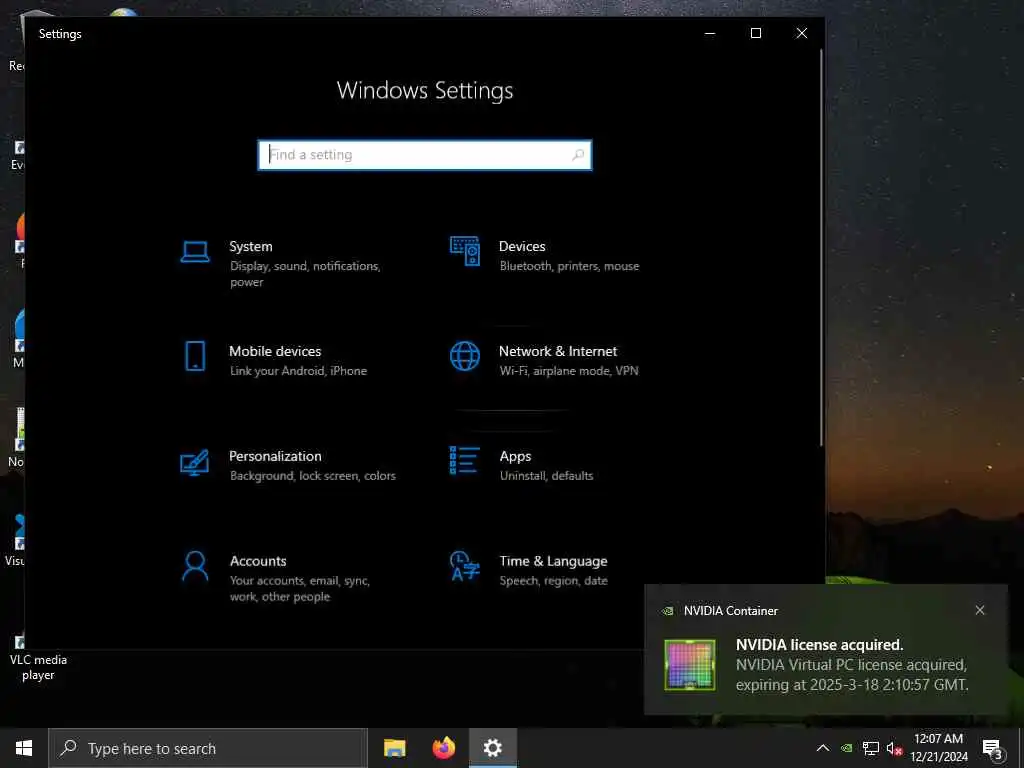Minimize the Settings window
Viewport: 1024px width, 768px height.
[x=710, y=33]
